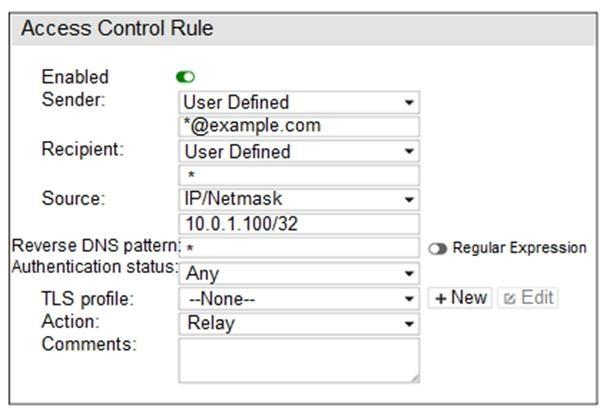The height and width of the screenshot is (414, 610).
Task: Enable the Regular Expression toggle
Action: (x=438, y=248)
